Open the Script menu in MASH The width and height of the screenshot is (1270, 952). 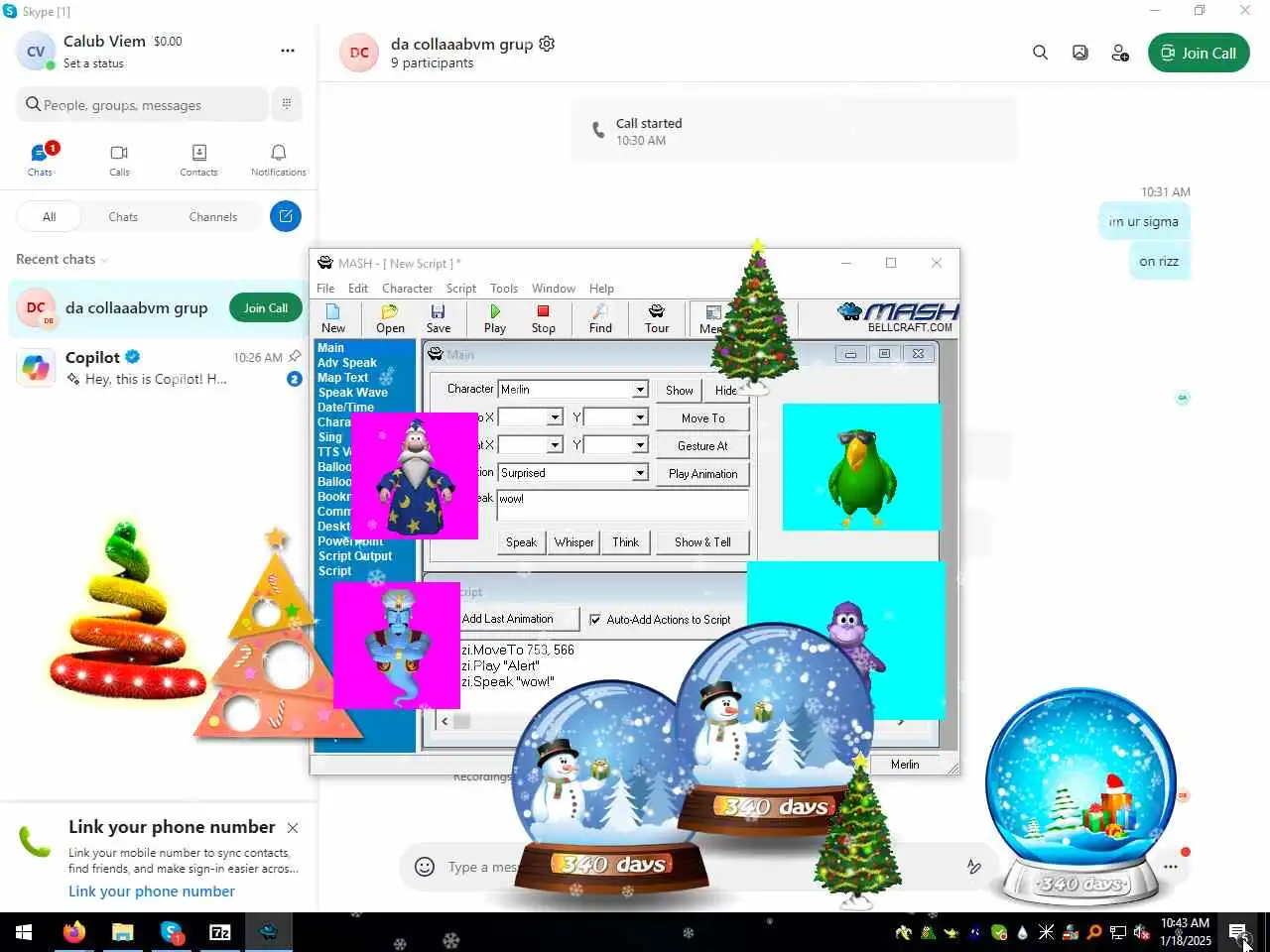[x=460, y=289]
